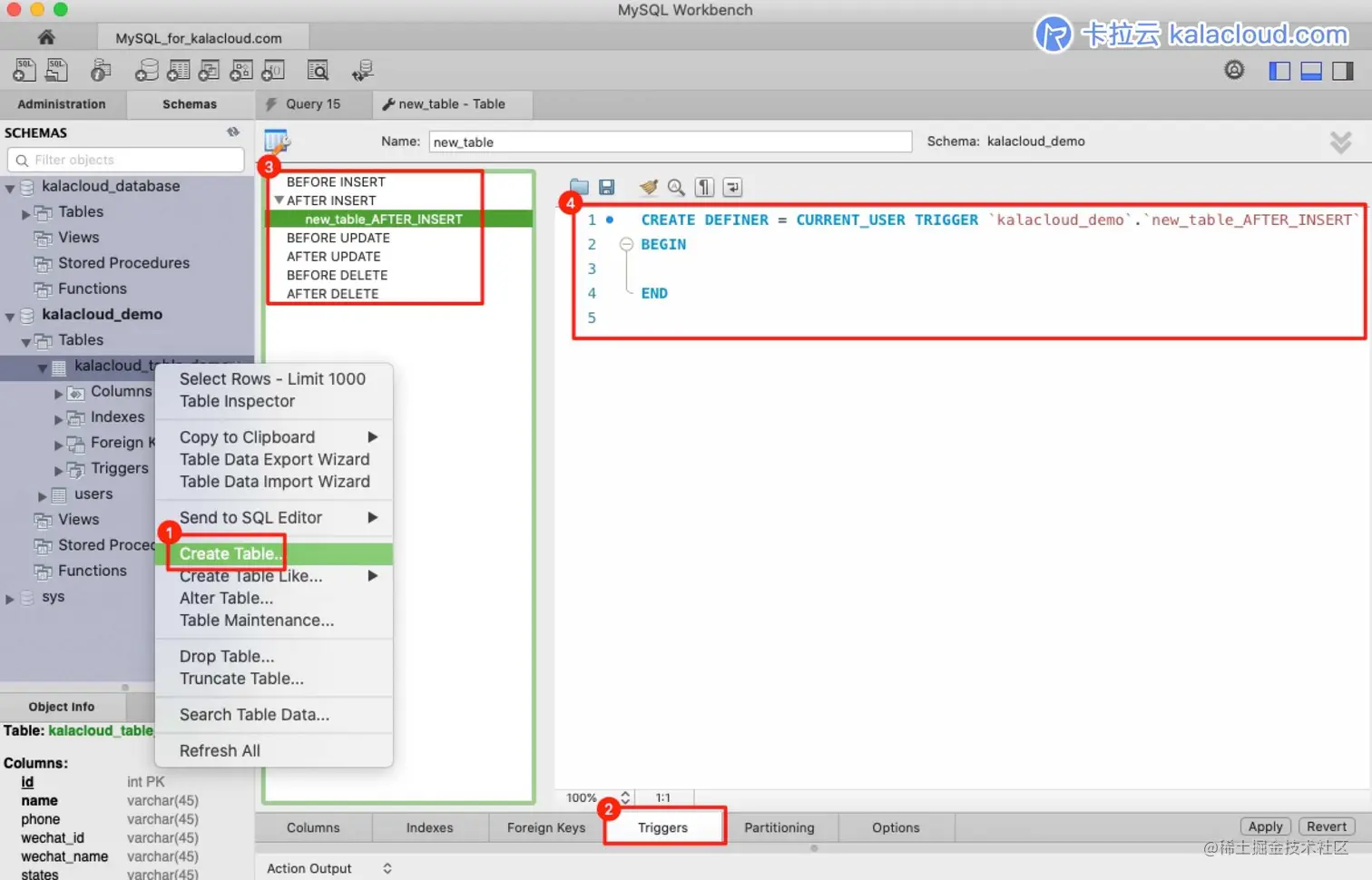Switch to Triggers editor tab
Image resolution: width=1372 pixels, height=880 pixels.
pos(663,827)
